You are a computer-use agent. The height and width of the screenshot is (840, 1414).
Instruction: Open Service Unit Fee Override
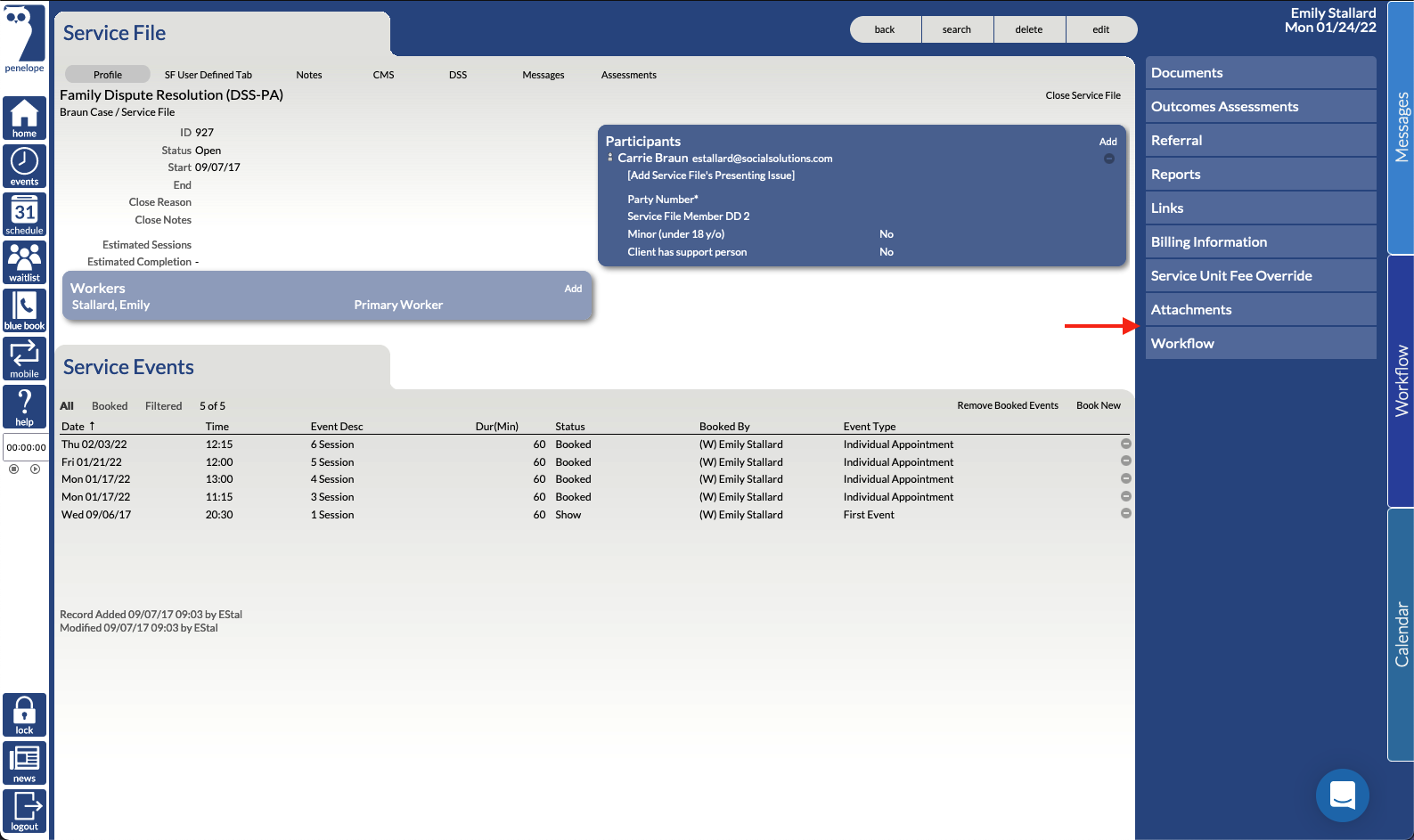tap(1261, 276)
